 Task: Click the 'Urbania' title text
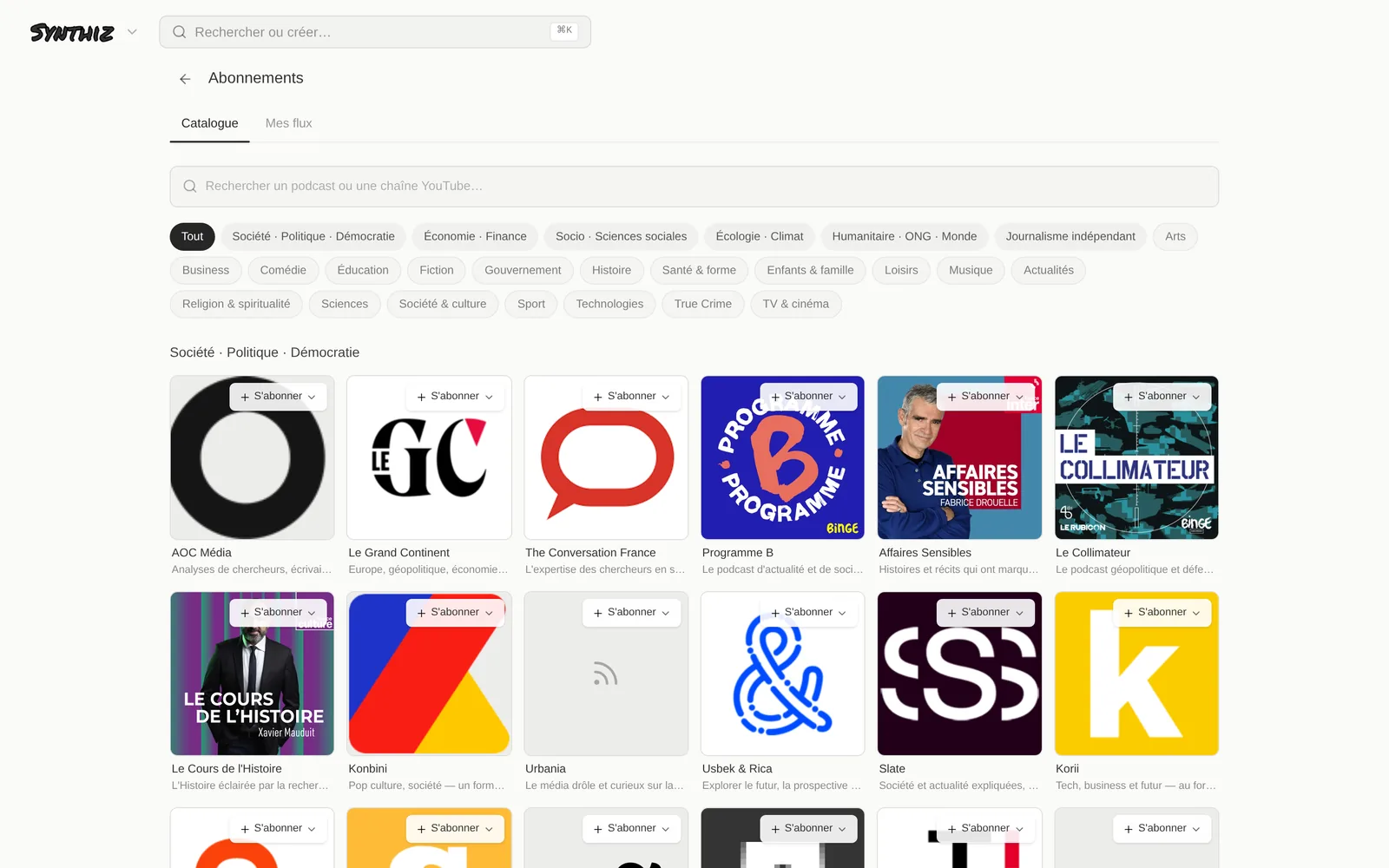(x=545, y=769)
